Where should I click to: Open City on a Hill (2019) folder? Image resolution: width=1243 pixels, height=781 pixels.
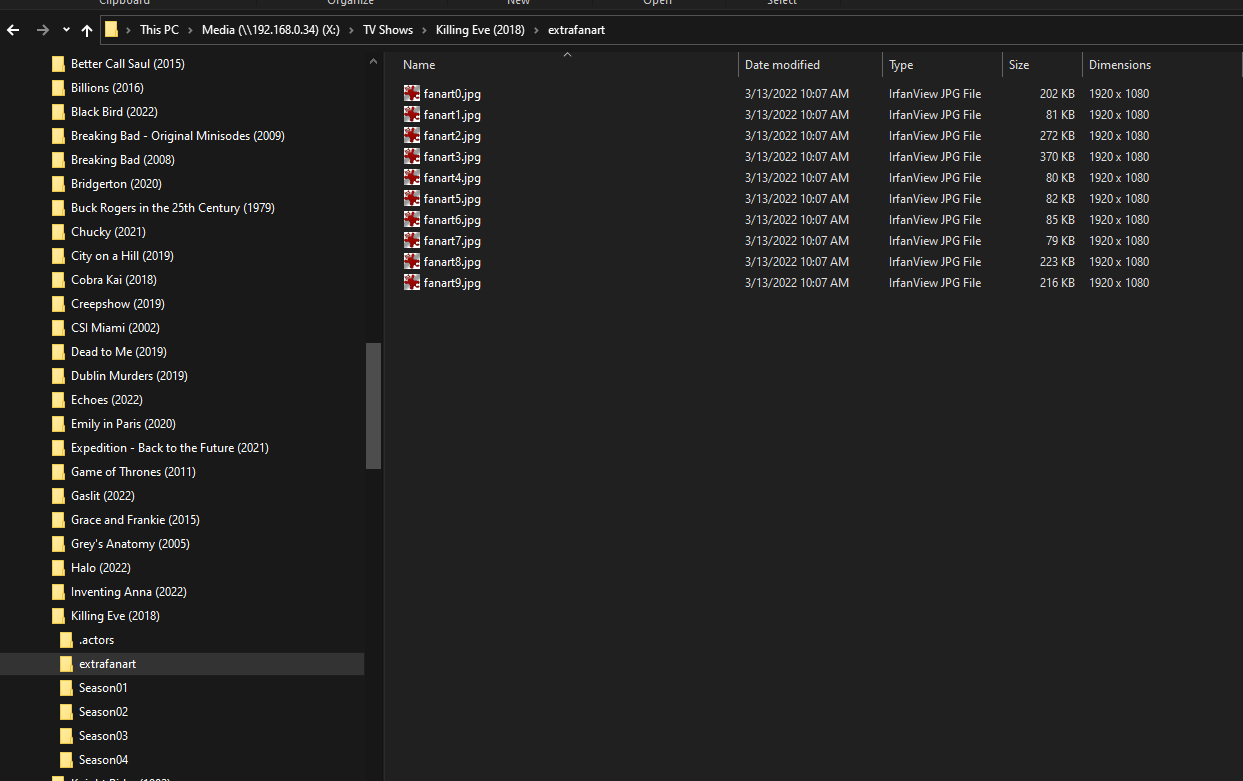tap(122, 256)
